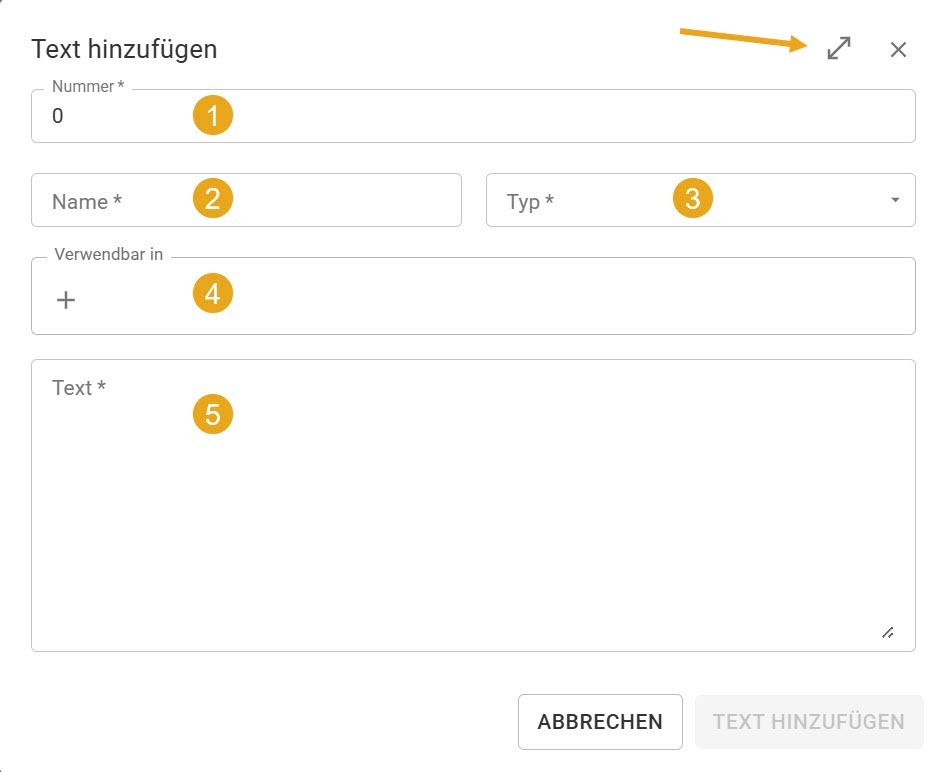Viewport: 945px width, 772px height.
Task: Click the orange badge number 4
Action: click(213, 294)
